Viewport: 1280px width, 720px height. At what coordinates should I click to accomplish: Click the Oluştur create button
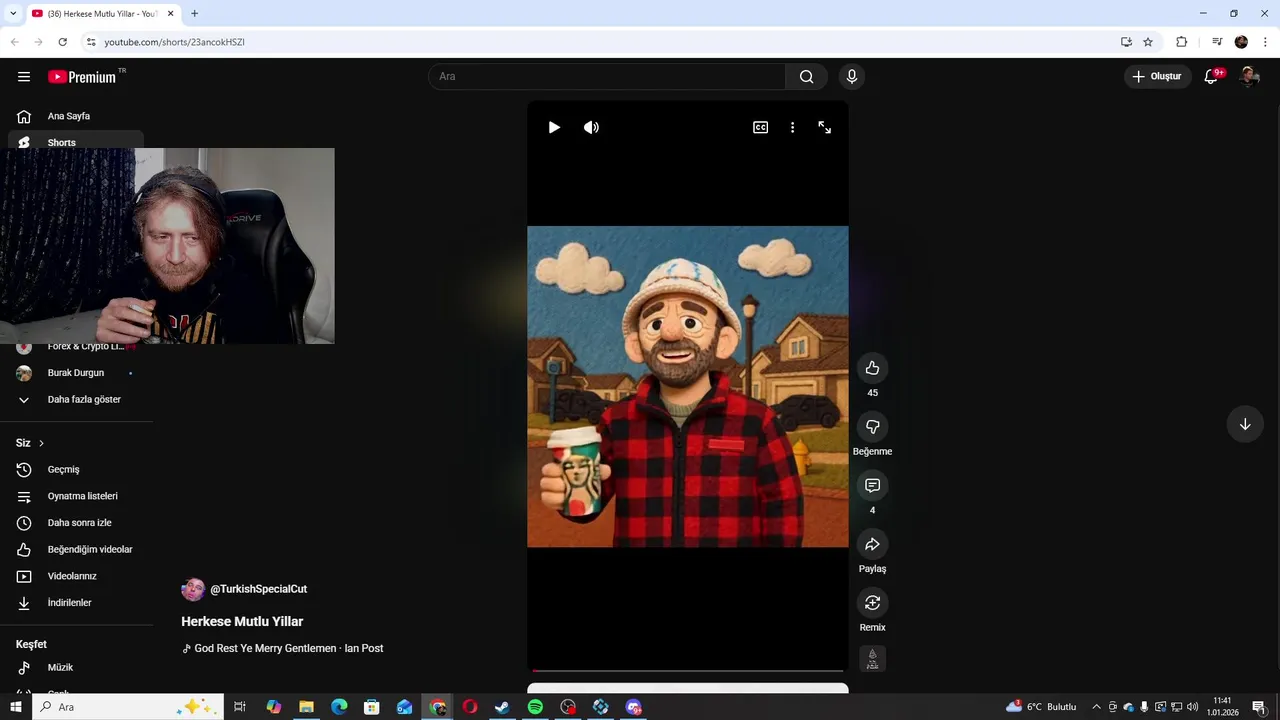(x=1158, y=76)
